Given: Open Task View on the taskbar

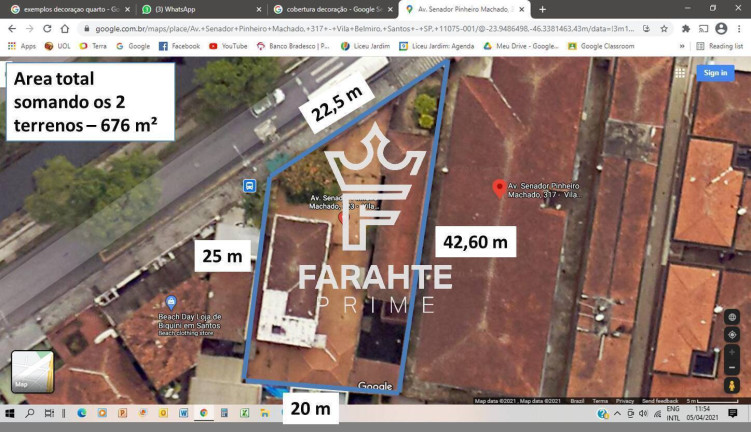Looking at the screenshot, I should click(x=49, y=413).
